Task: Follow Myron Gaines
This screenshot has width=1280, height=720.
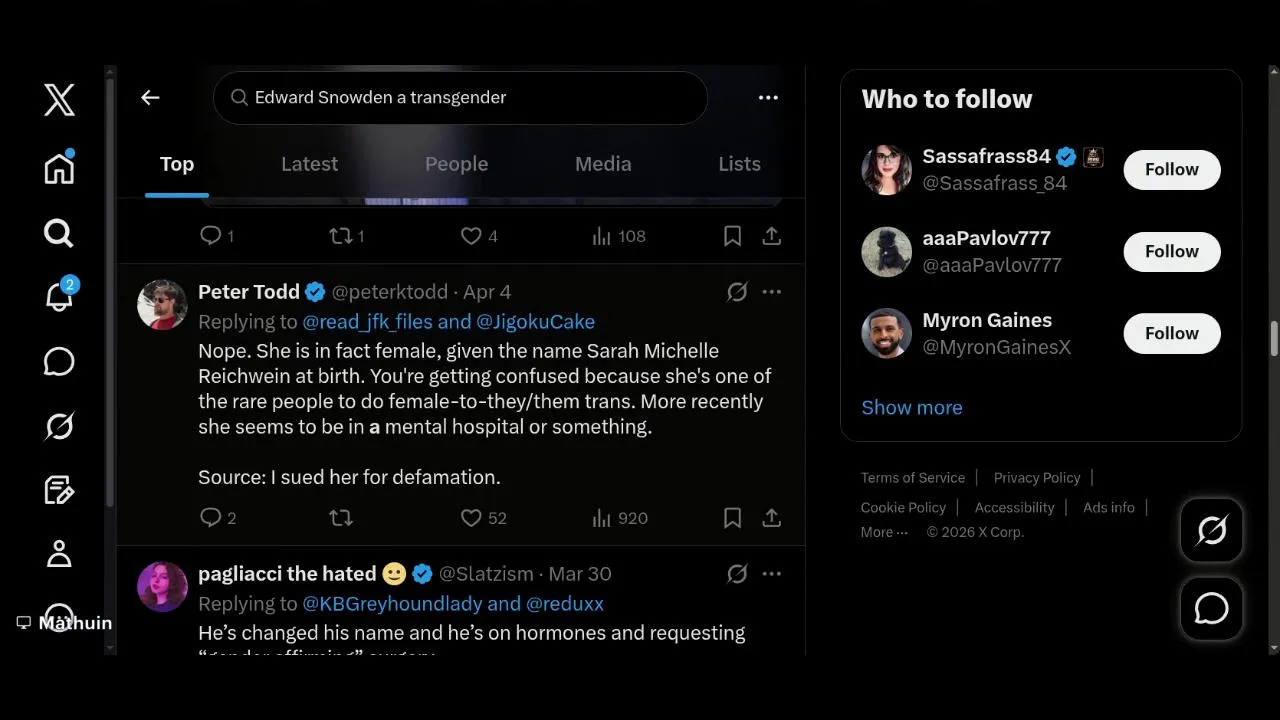Action: tap(1172, 334)
